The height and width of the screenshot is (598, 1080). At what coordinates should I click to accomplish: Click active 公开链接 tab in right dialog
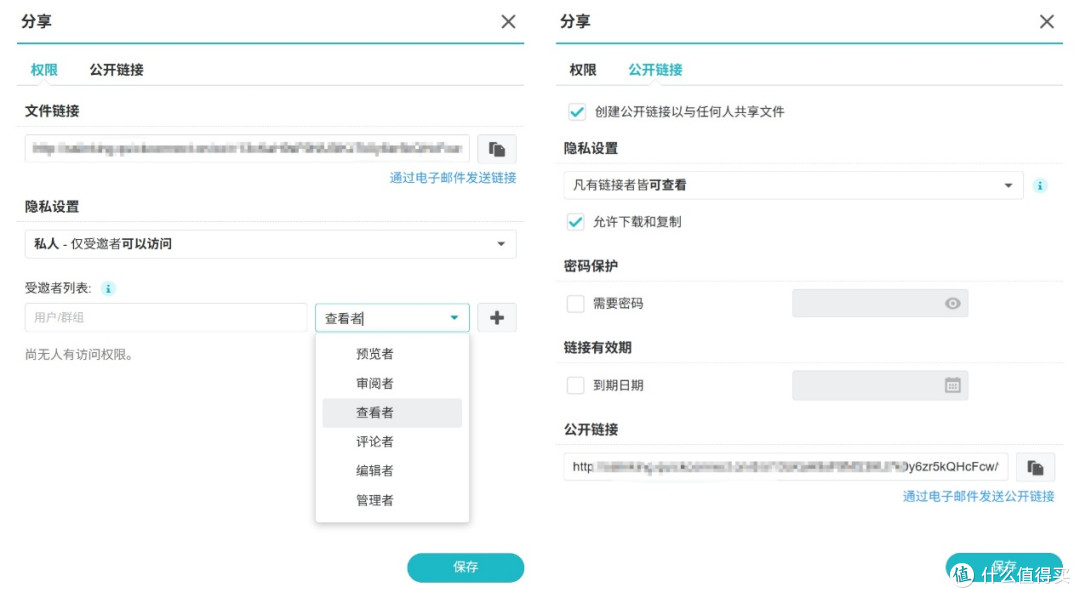(655, 70)
